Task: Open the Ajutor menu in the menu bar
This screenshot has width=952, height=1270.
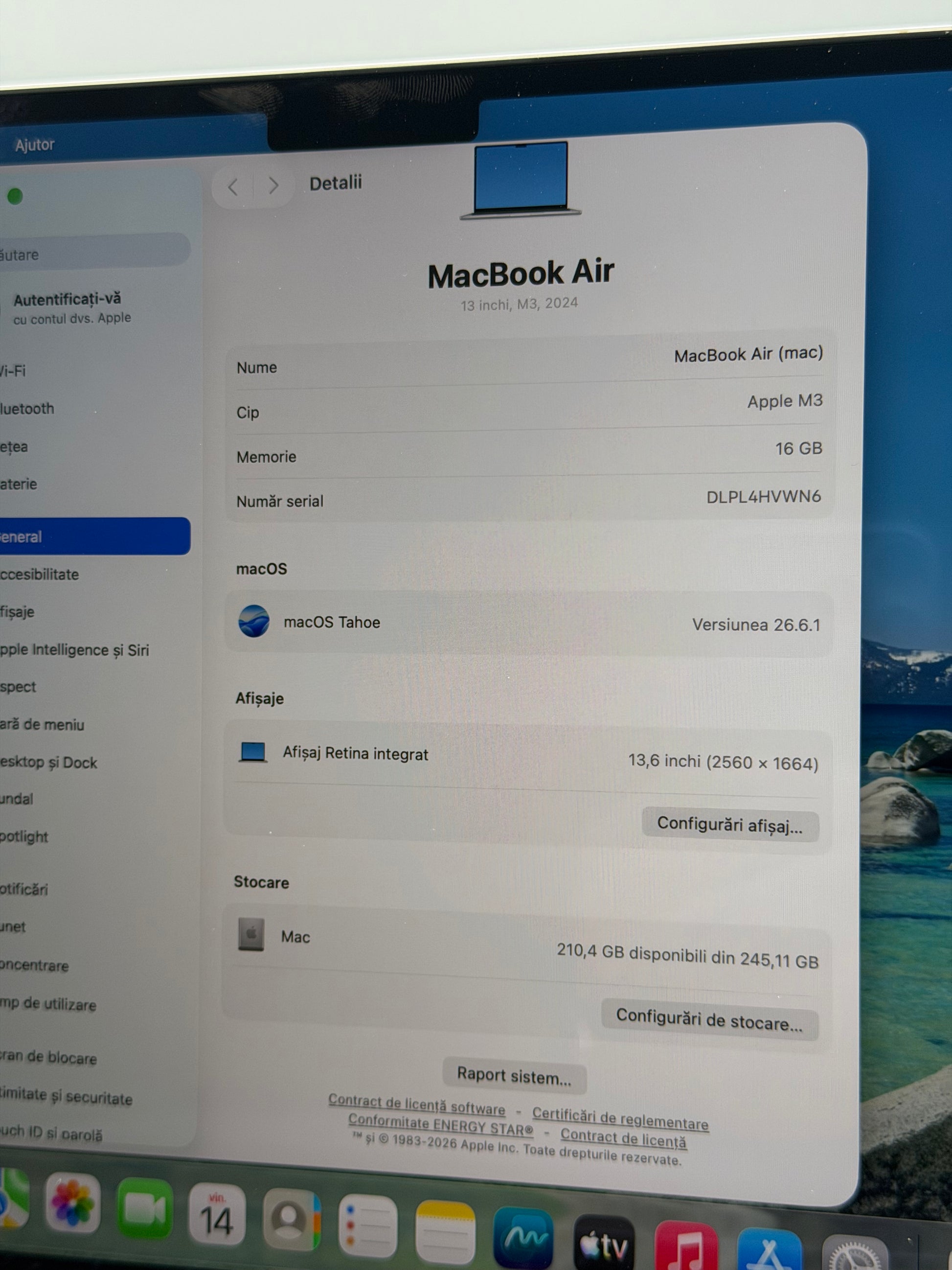Action: point(34,145)
